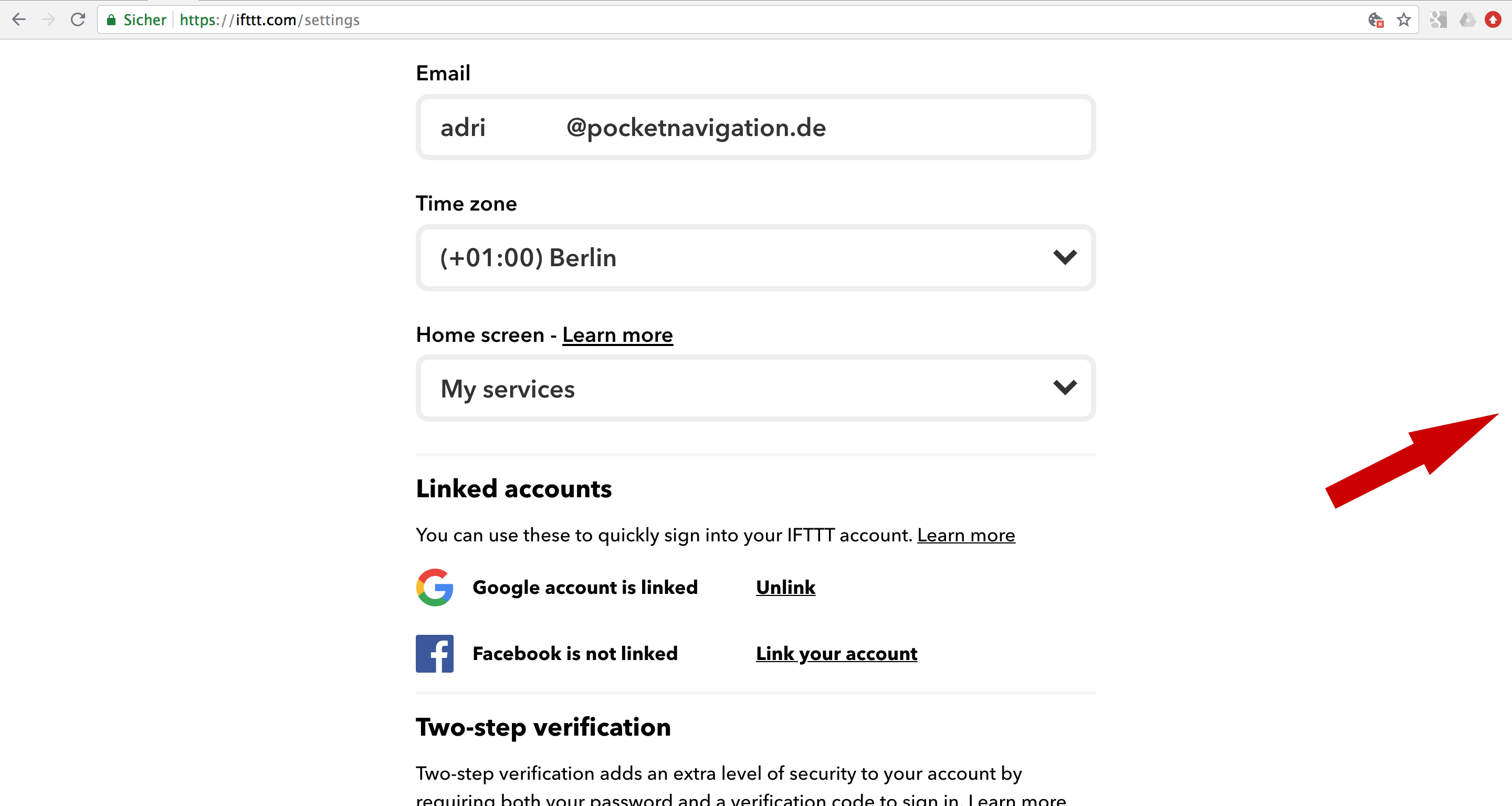Viewport: 1512px width, 806px height.
Task: Open the gray Google extension icon
Action: tap(1437, 20)
